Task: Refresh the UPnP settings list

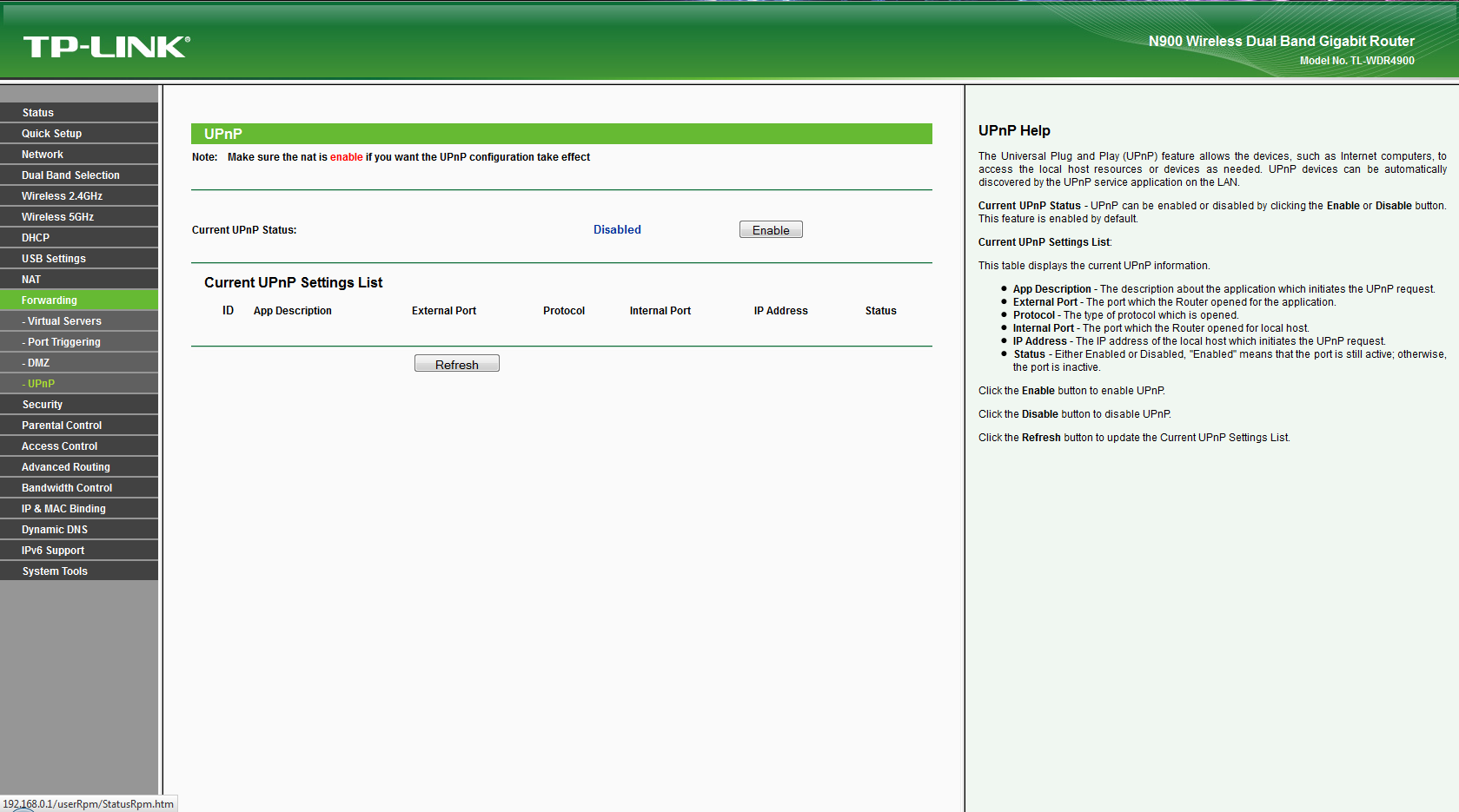Action: pyautogui.click(x=456, y=364)
